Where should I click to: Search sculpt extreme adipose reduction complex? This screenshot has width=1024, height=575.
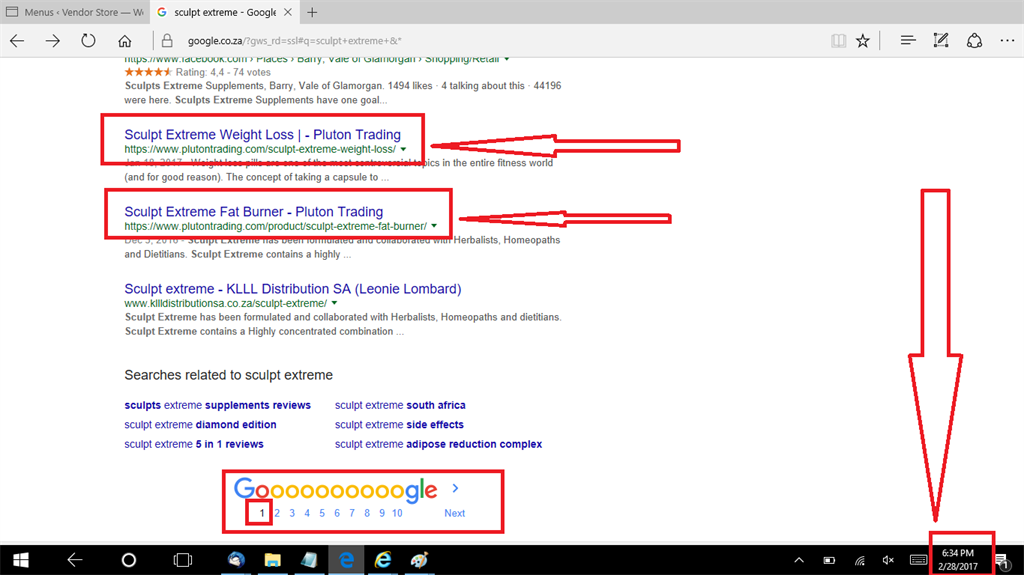pyautogui.click(x=438, y=444)
